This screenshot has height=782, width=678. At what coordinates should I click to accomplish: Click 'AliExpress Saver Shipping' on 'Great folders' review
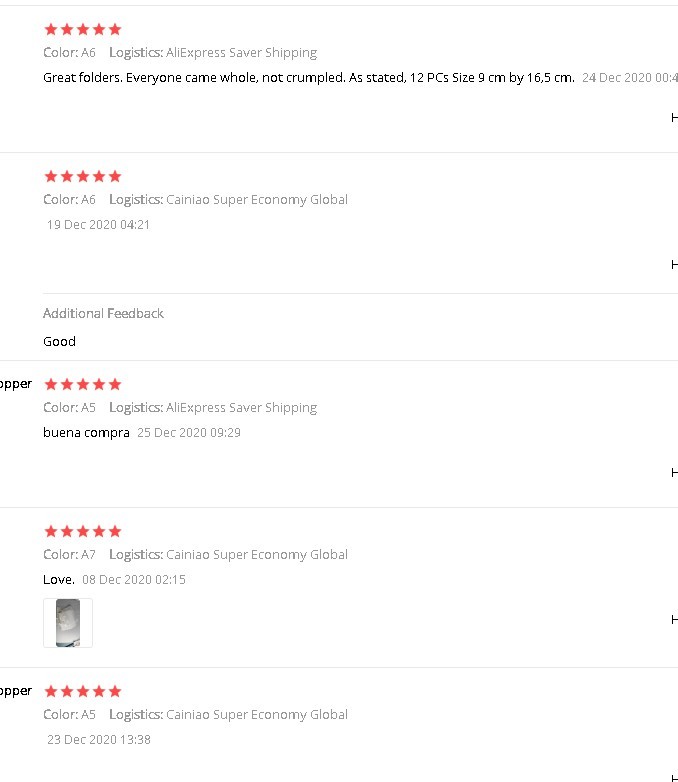[x=241, y=52]
